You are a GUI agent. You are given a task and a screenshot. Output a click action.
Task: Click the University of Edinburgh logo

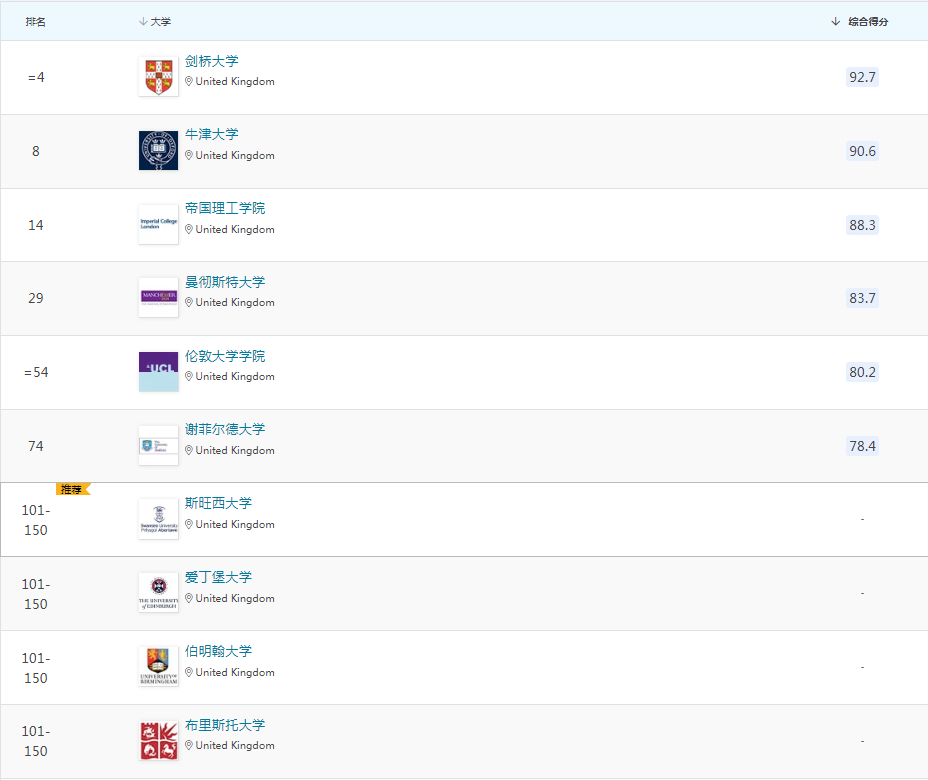click(158, 593)
